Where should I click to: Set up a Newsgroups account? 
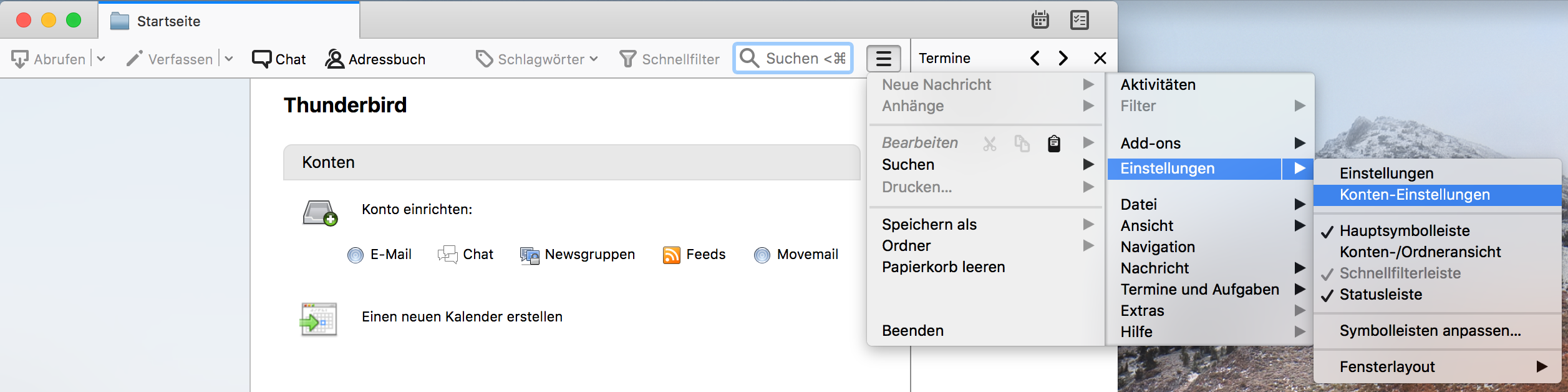point(578,255)
